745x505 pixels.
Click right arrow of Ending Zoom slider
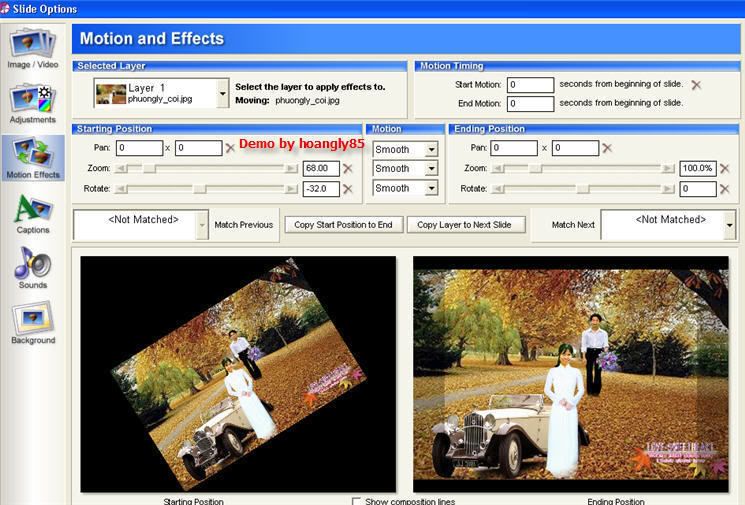(x=668, y=169)
